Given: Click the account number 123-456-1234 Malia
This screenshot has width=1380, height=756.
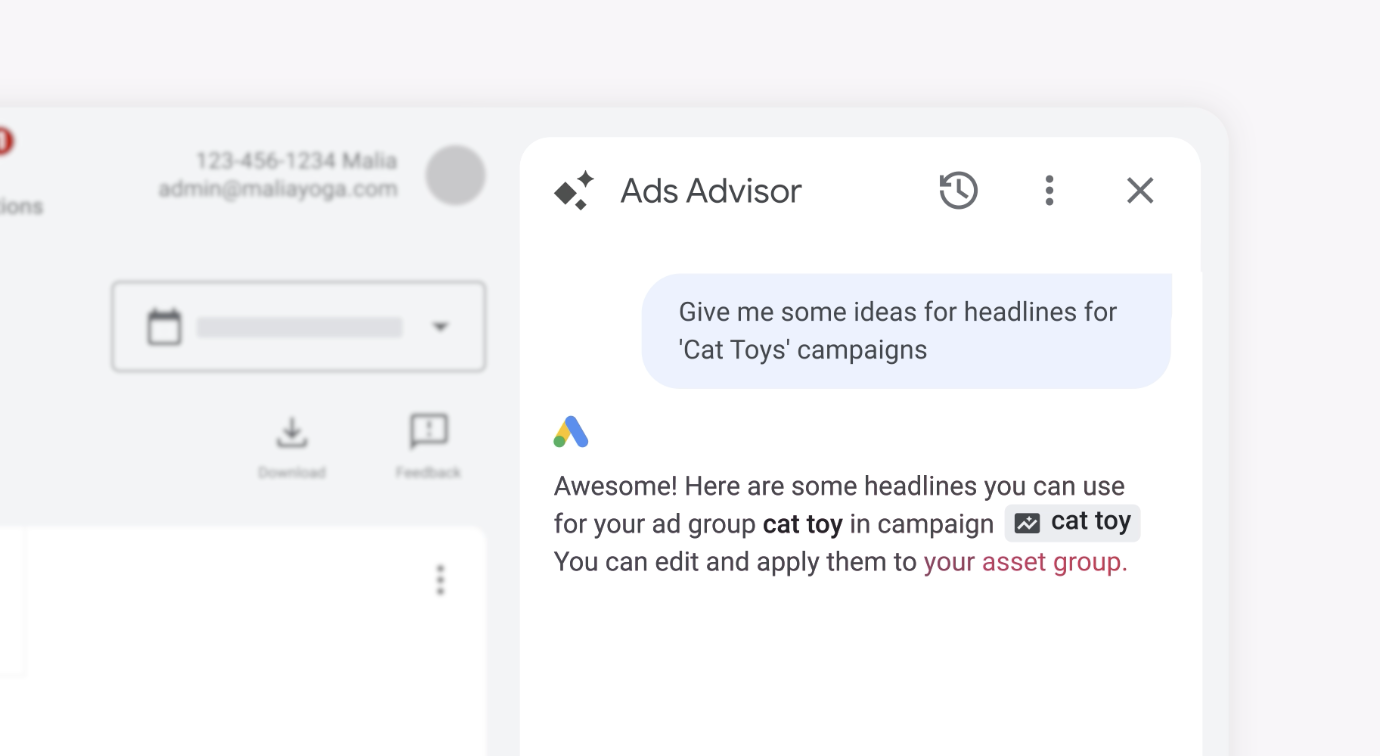Looking at the screenshot, I should [295, 160].
